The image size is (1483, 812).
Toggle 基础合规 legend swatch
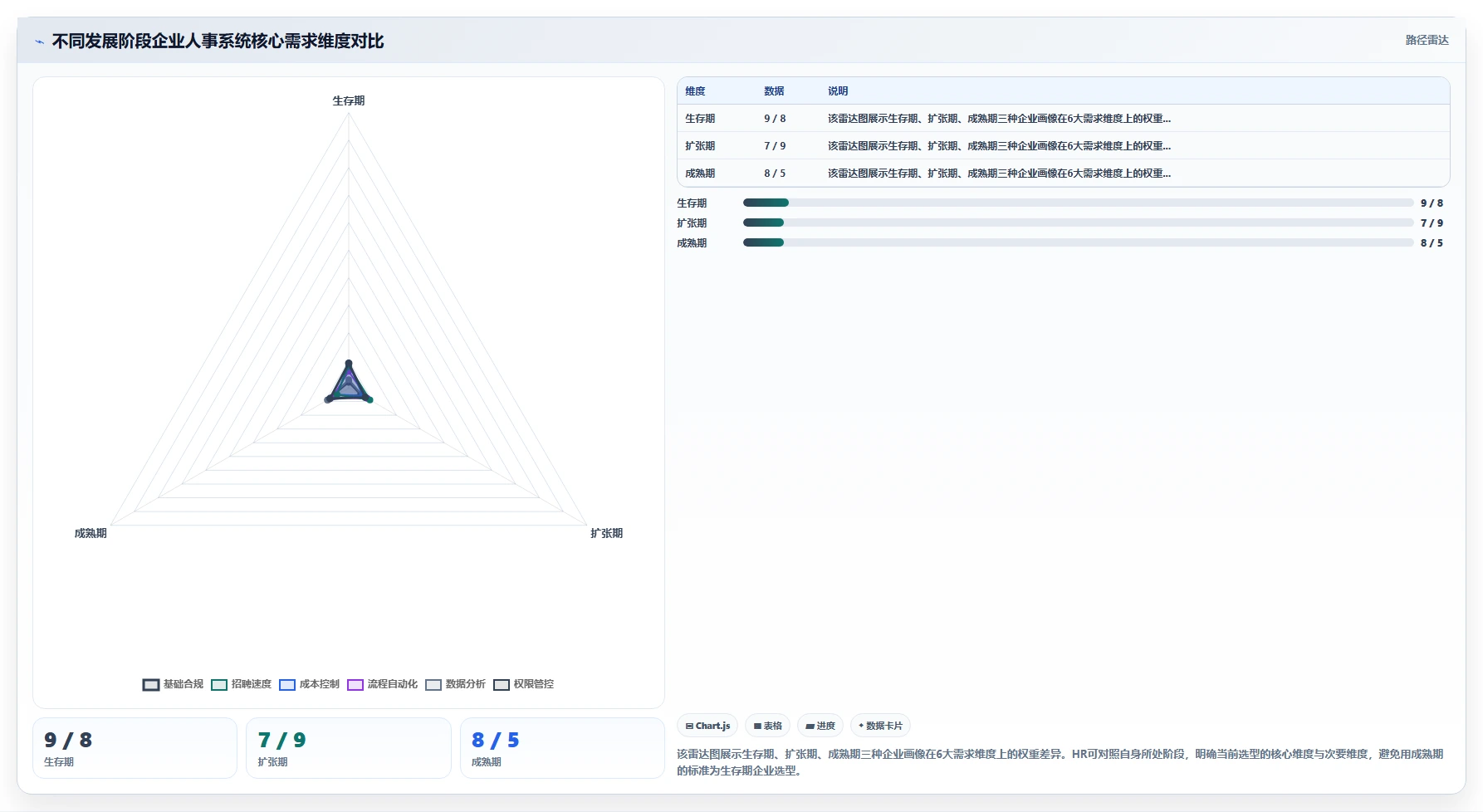(151, 685)
